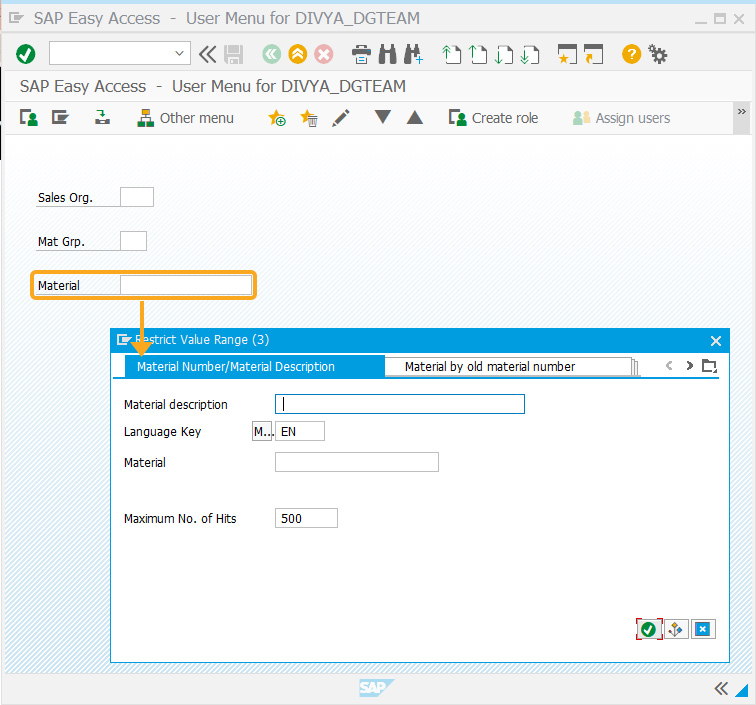Click the green Back icon
The image size is (756, 705).
coord(271,54)
